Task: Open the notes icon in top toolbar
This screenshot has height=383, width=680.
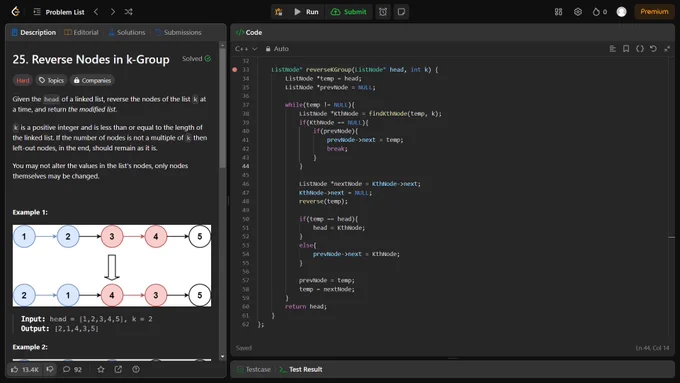Action: tap(402, 12)
